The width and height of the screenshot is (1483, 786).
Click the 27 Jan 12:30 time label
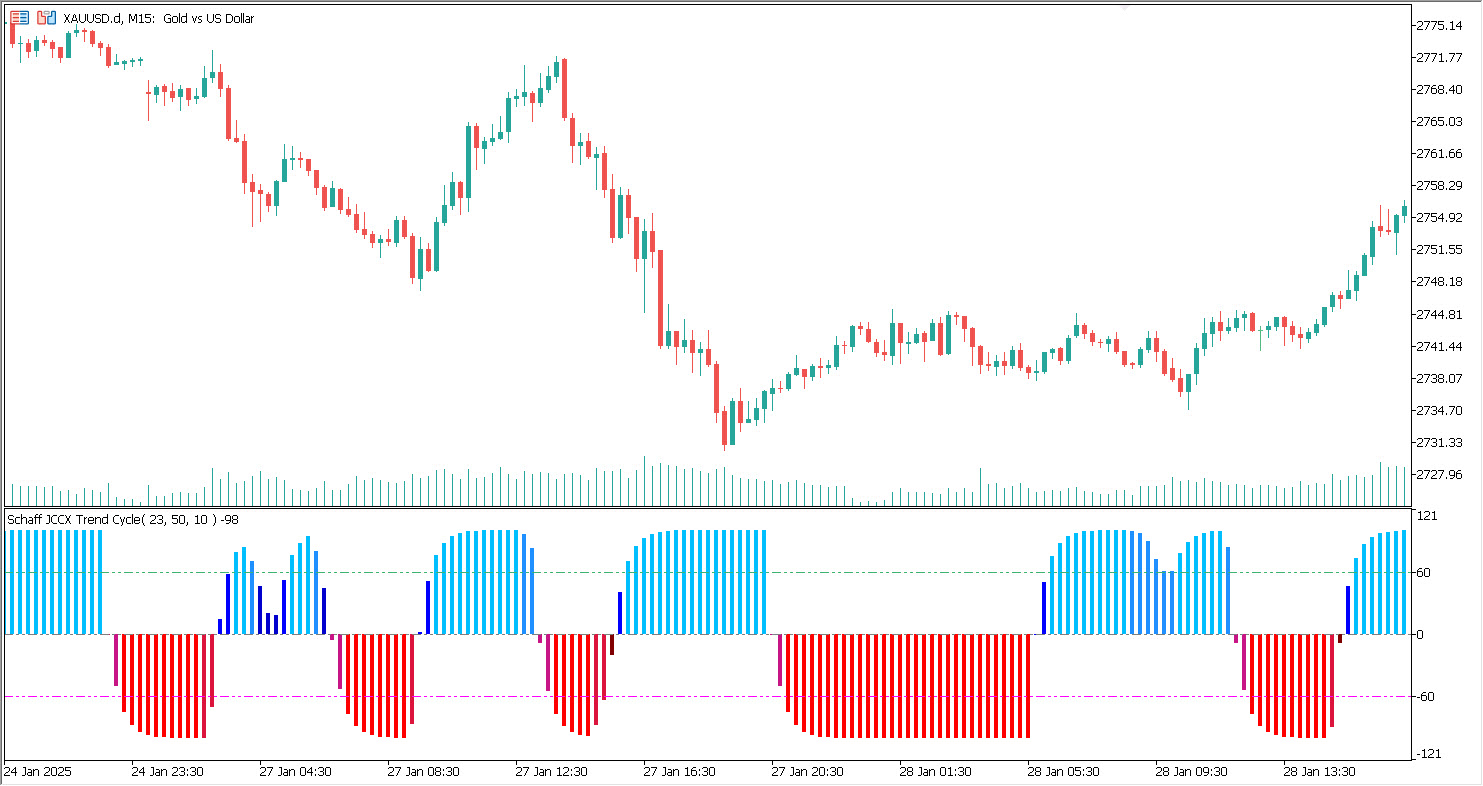click(552, 772)
